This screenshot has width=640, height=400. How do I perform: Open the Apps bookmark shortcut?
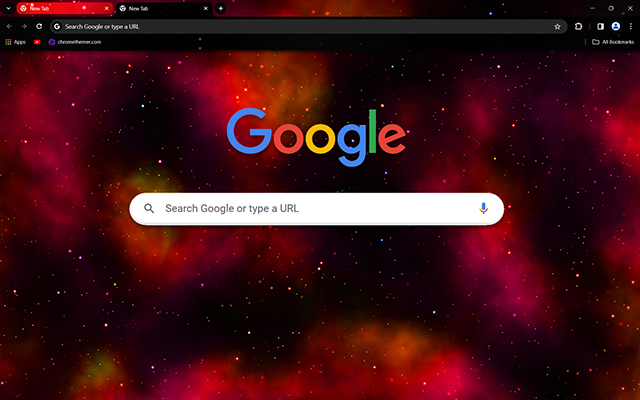coord(15,42)
